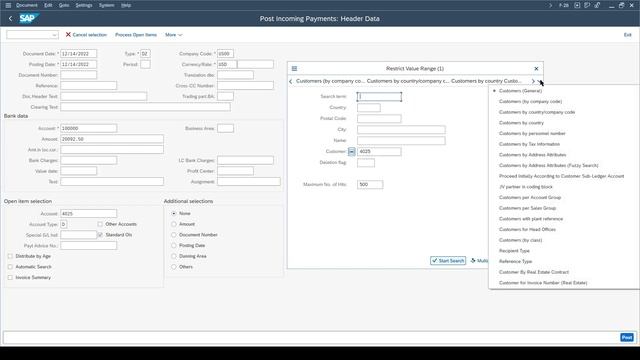Viewport: 640px width, 360px height.
Task: Select the None radio button
Action: click(174, 213)
